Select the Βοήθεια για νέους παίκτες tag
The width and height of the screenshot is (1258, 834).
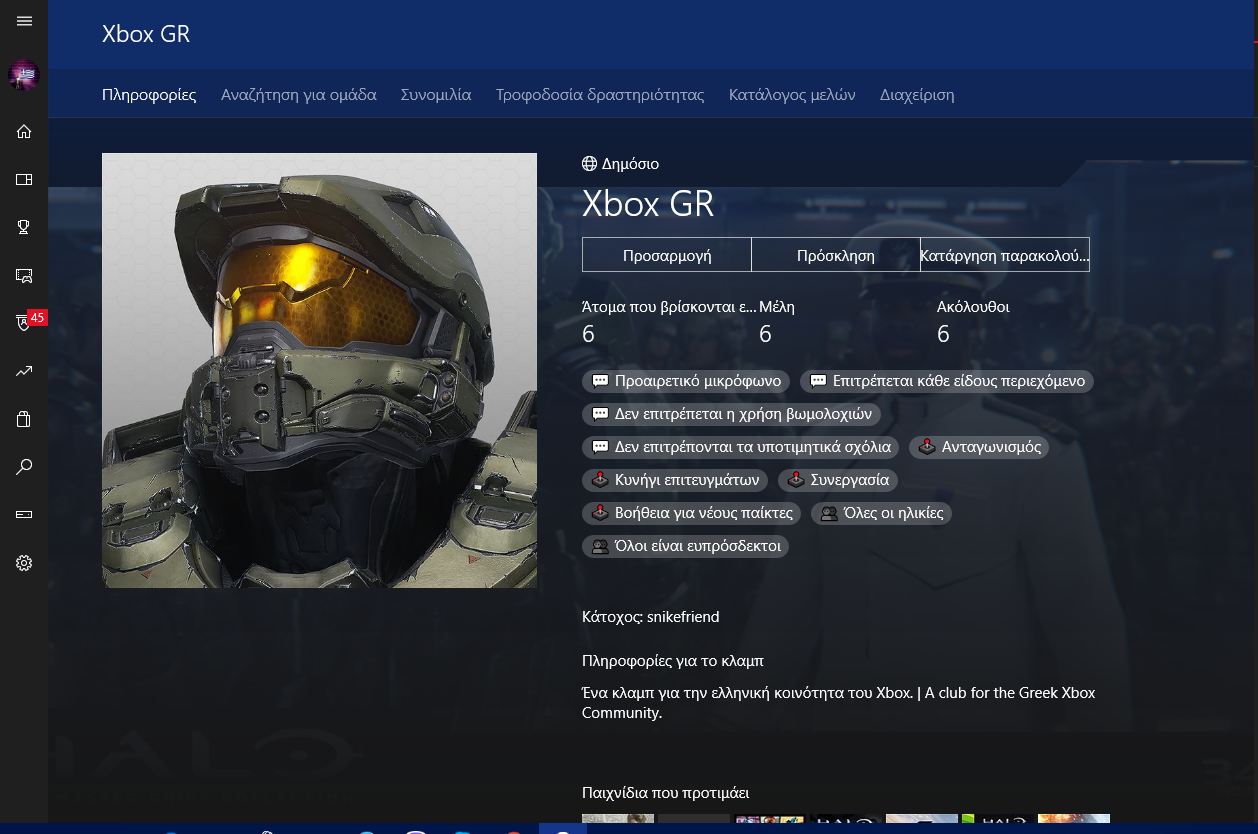click(x=692, y=513)
